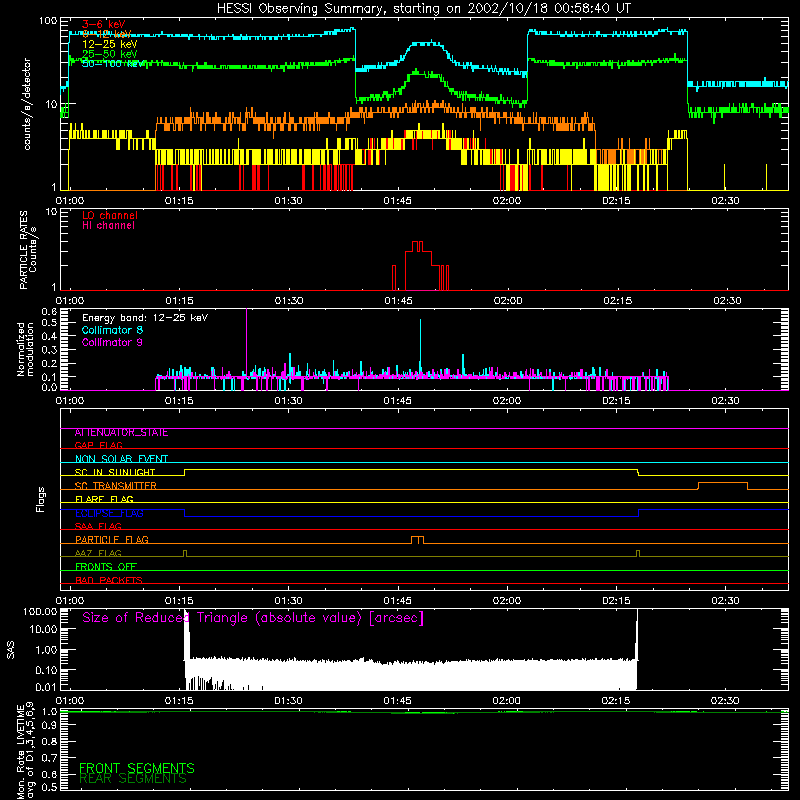Click the SC_IN_SUNLIGHT flag label
The width and height of the screenshot is (800, 800).
tap(115, 472)
